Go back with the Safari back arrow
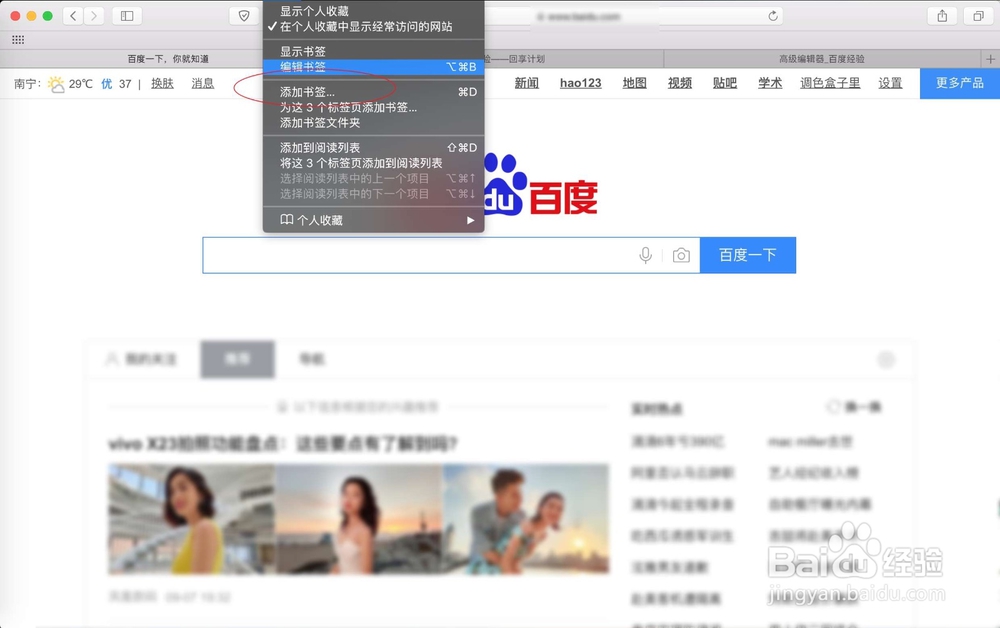 pyautogui.click(x=73, y=16)
